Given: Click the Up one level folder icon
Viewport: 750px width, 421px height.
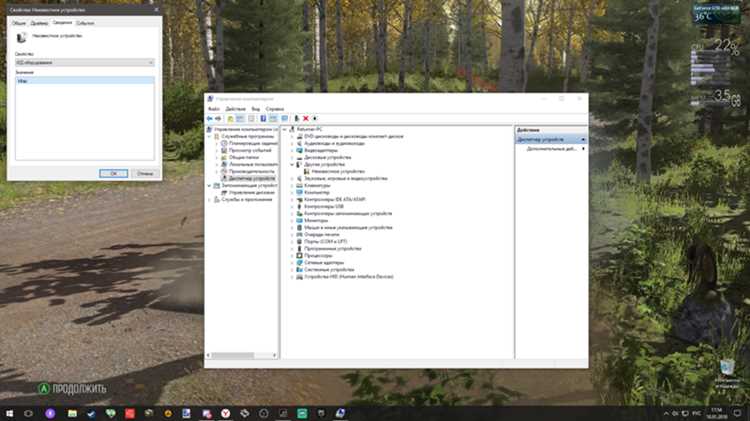Looking at the screenshot, I should point(230,119).
